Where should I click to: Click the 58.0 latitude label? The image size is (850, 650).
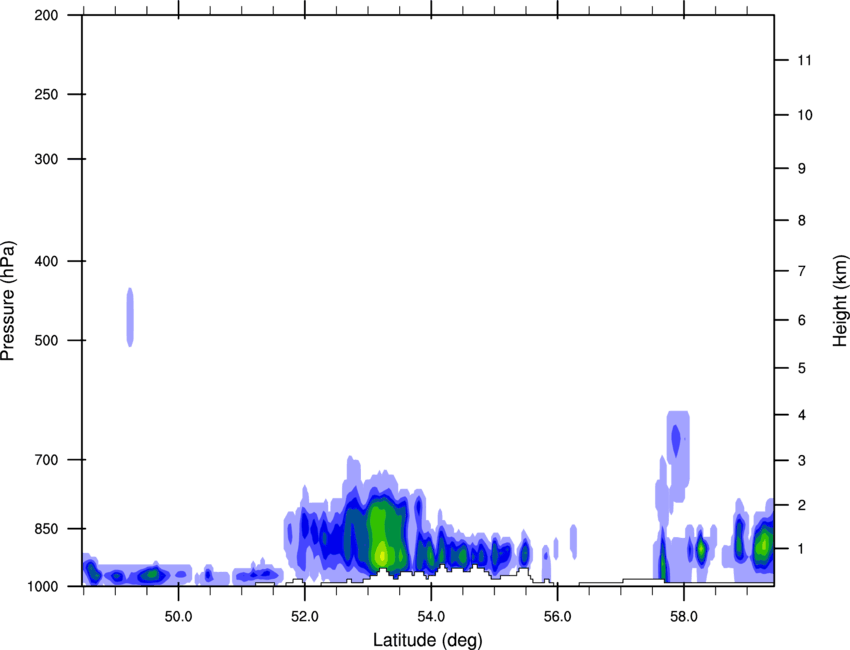(684, 617)
